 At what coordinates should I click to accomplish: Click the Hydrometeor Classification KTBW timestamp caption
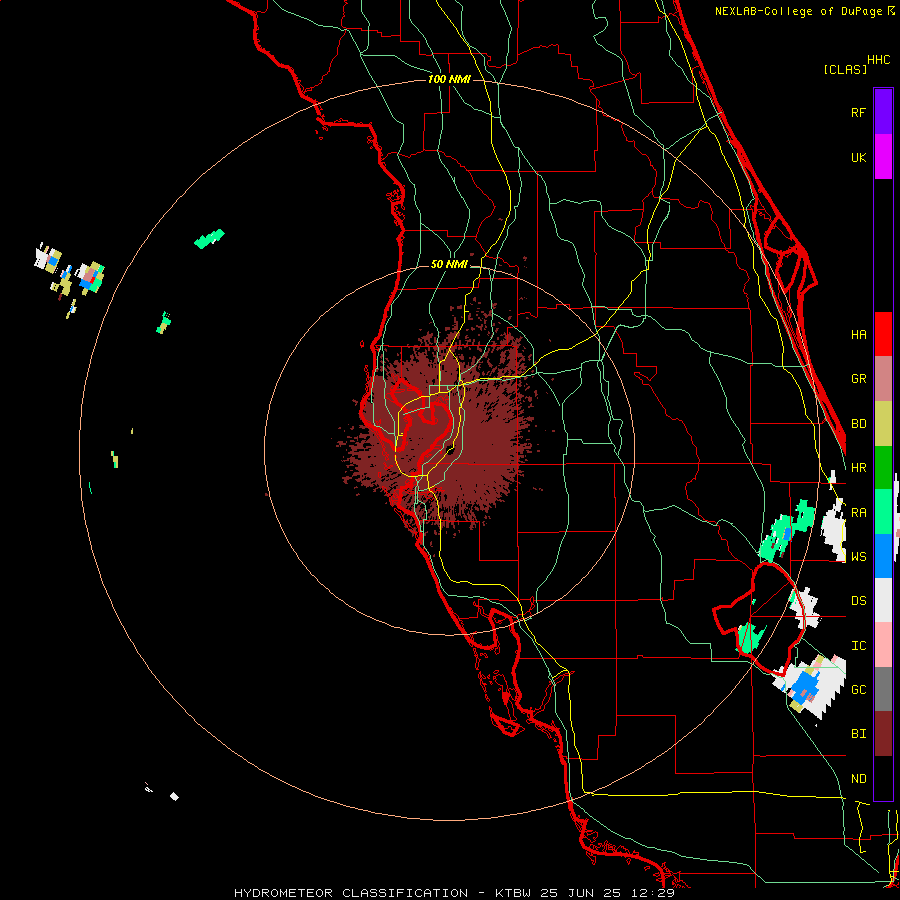[x=454, y=893]
